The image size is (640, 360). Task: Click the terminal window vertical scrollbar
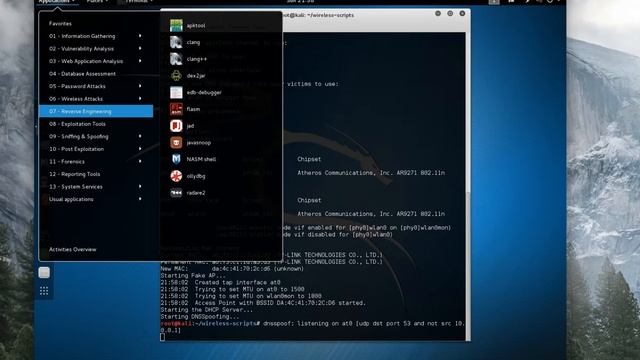468,186
